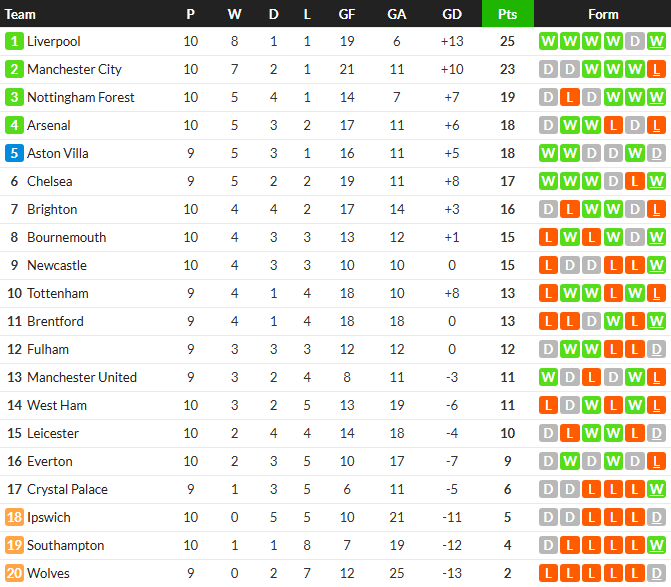Screen dimensions: 671x587
Task: Open Wolves' latest draw form icon
Action: pyautogui.click(x=656, y=573)
